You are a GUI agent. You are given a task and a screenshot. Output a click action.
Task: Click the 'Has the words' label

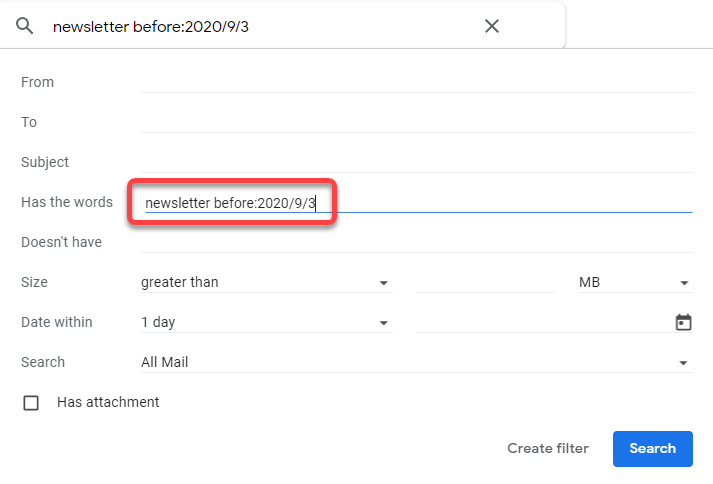pyautogui.click(x=67, y=202)
